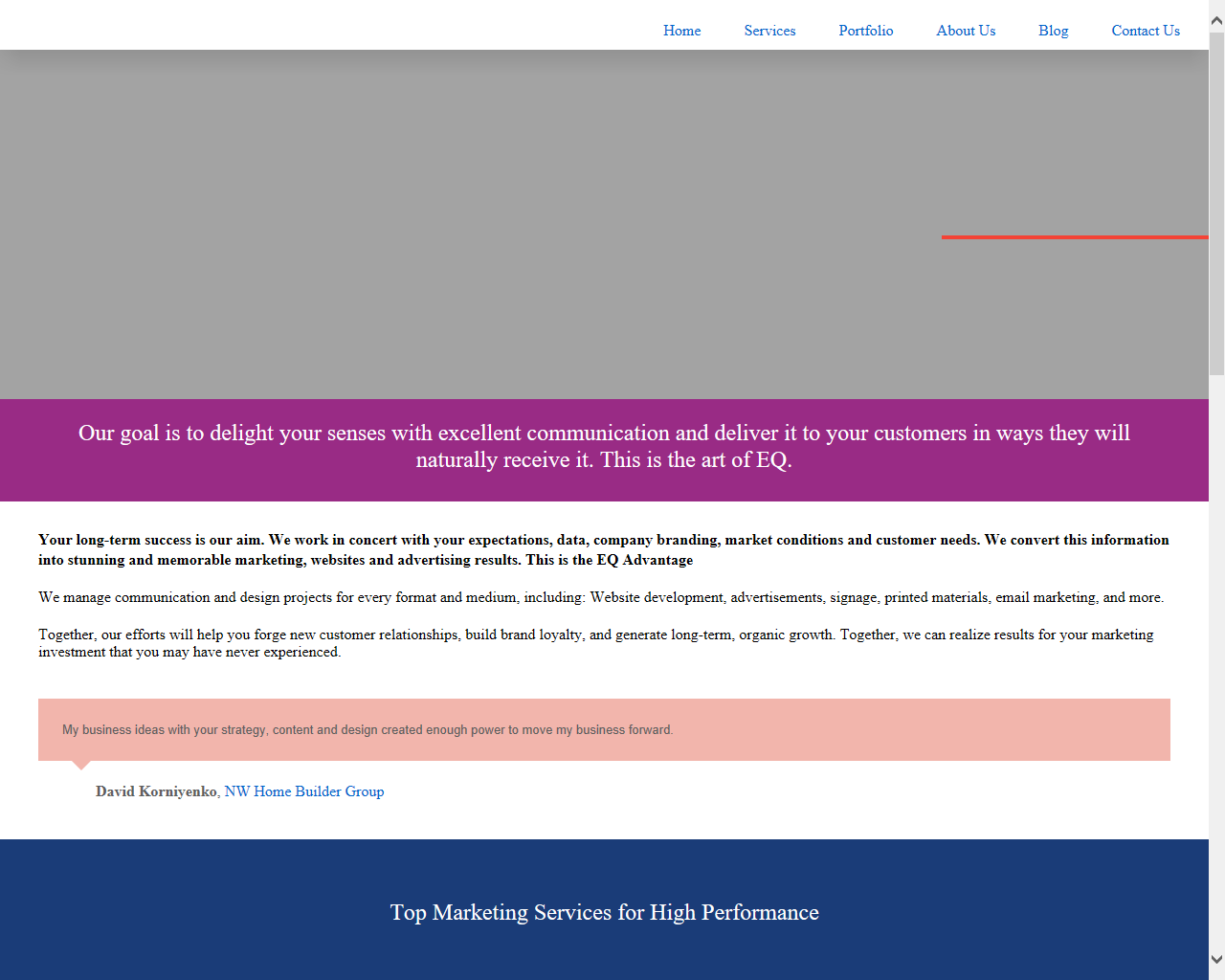This screenshot has height=980, width=1225.
Task: Open the Contact Us page
Action: pyautogui.click(x=1145, y=31)
